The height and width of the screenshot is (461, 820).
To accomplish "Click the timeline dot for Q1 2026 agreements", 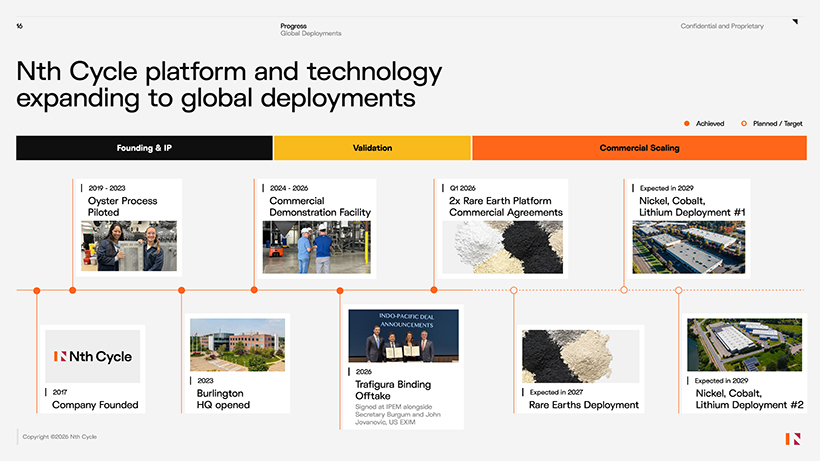I will 434,290.
